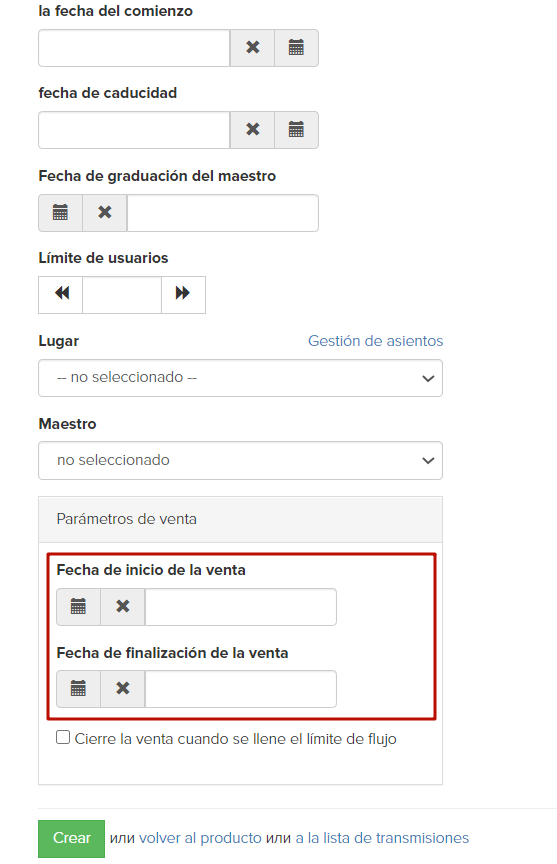This screenshot has width=557, height=864.
Task: Open calendar for Fecha de graduación del maestro
Action: (x=61, y=213)
